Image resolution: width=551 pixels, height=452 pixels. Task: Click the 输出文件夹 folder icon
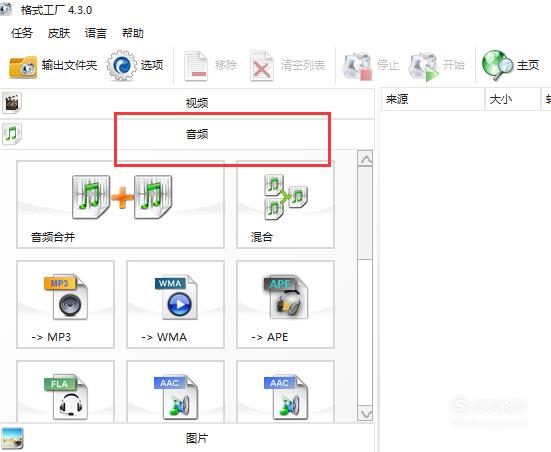pos(23,66)
